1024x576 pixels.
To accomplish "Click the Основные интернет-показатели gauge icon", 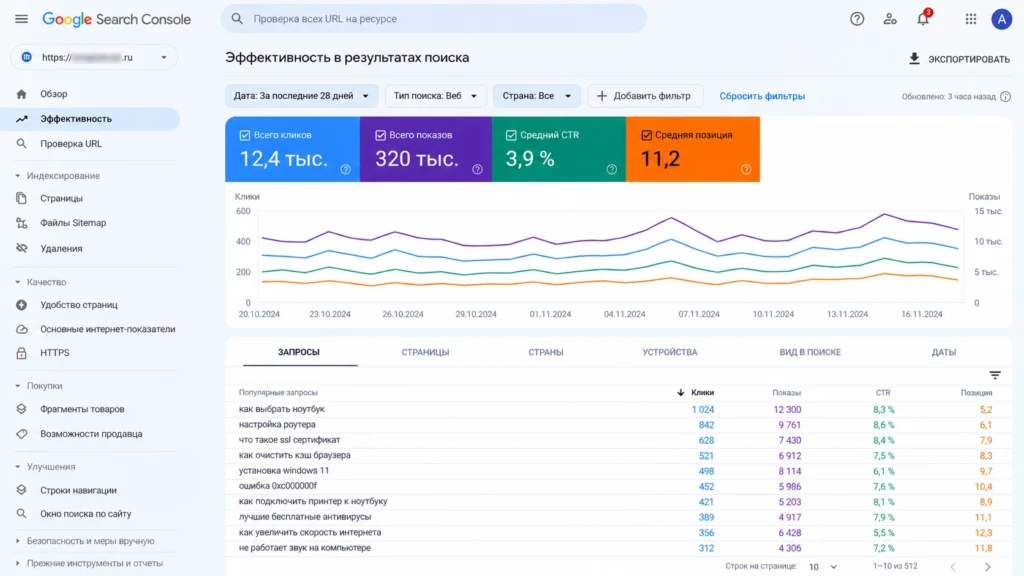I will point(22,329).
